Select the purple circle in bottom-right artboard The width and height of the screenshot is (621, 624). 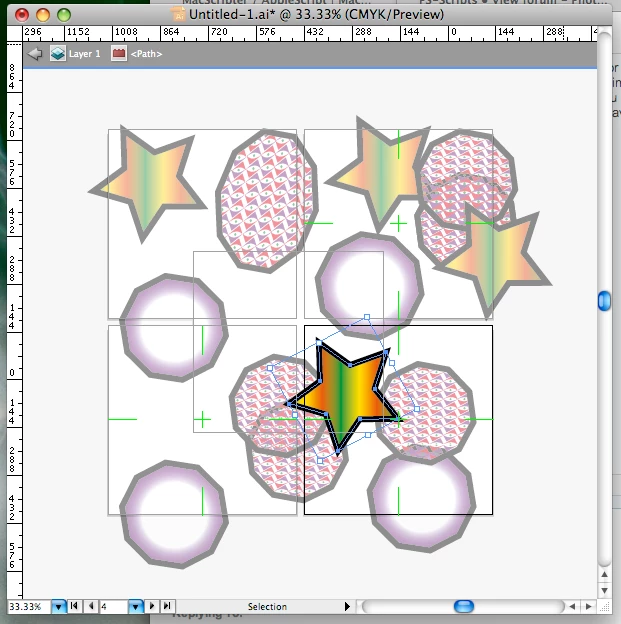(x=422, y=501)
